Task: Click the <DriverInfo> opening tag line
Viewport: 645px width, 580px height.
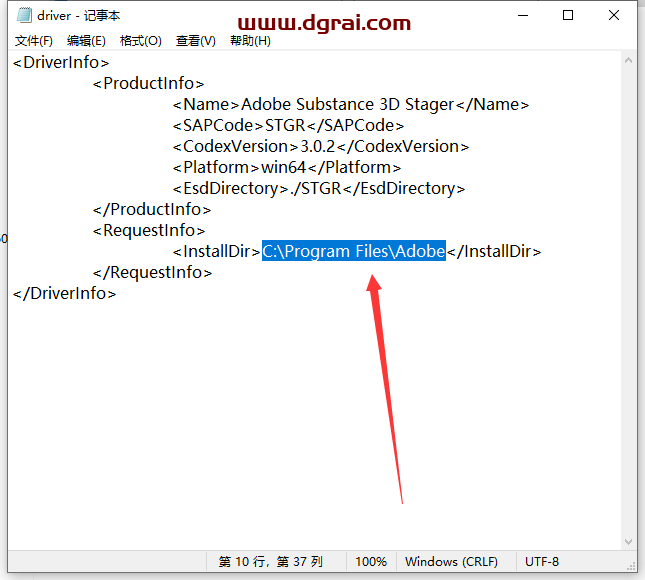Action: pyautogui.click(x=61, y=63)
